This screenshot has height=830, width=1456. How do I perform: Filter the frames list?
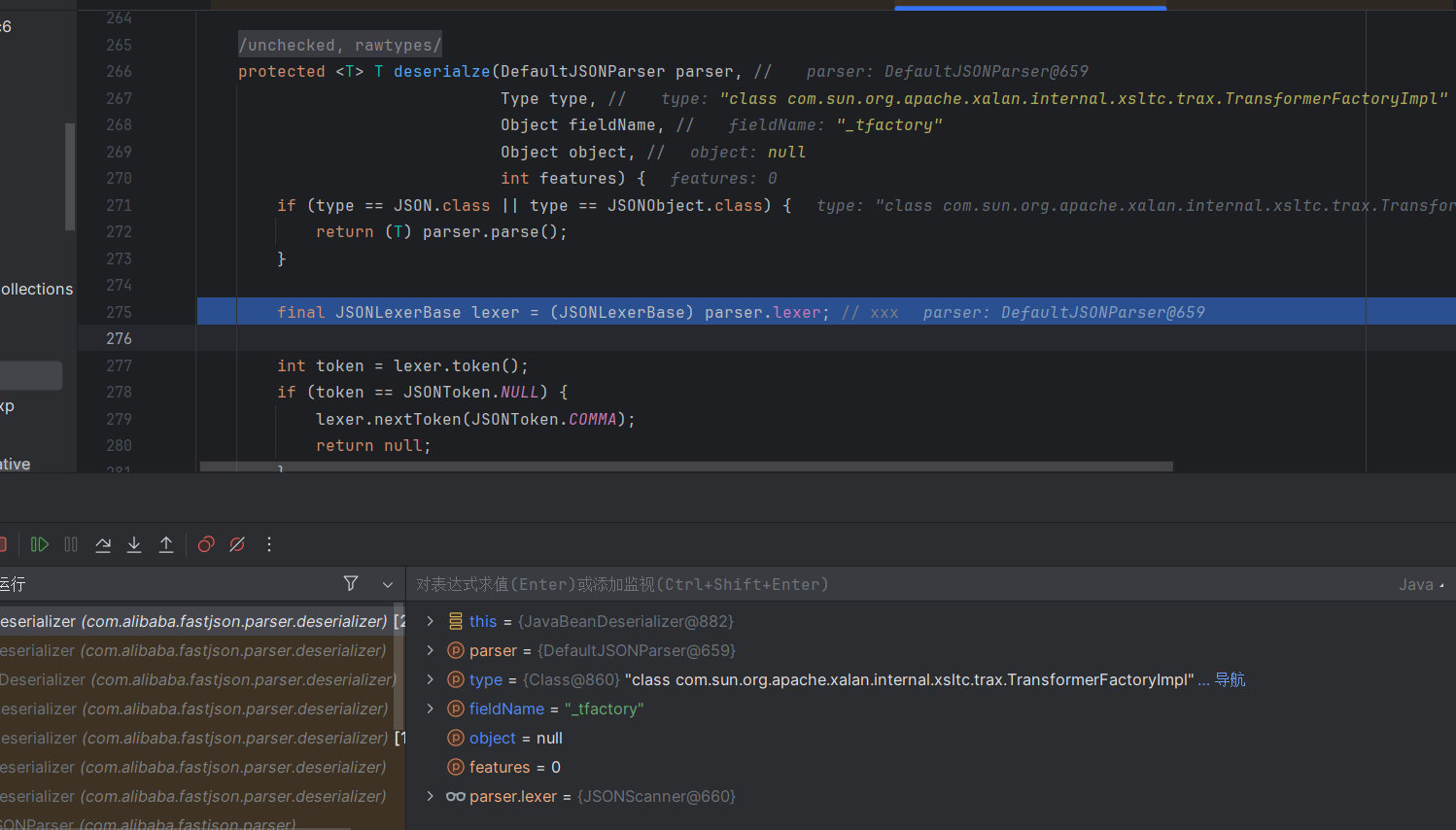(351, 583)
